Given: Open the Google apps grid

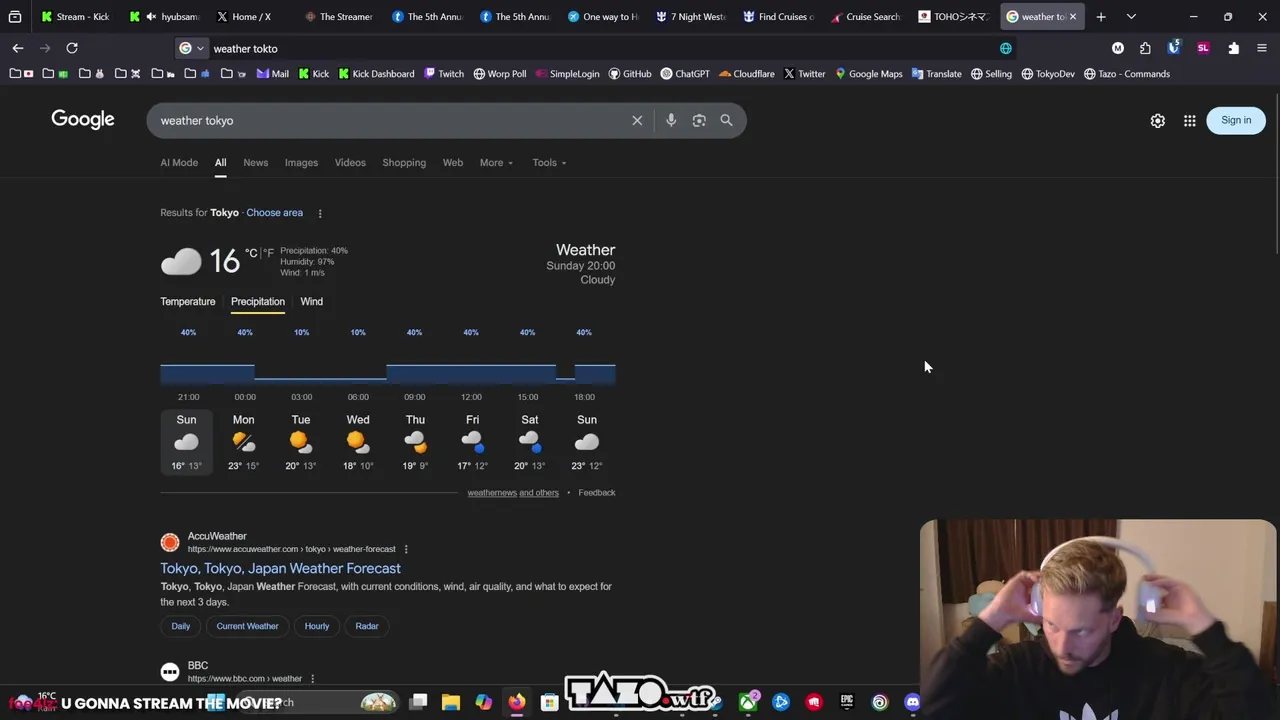Looking at the screenshot, I should tap(1190, 120).
